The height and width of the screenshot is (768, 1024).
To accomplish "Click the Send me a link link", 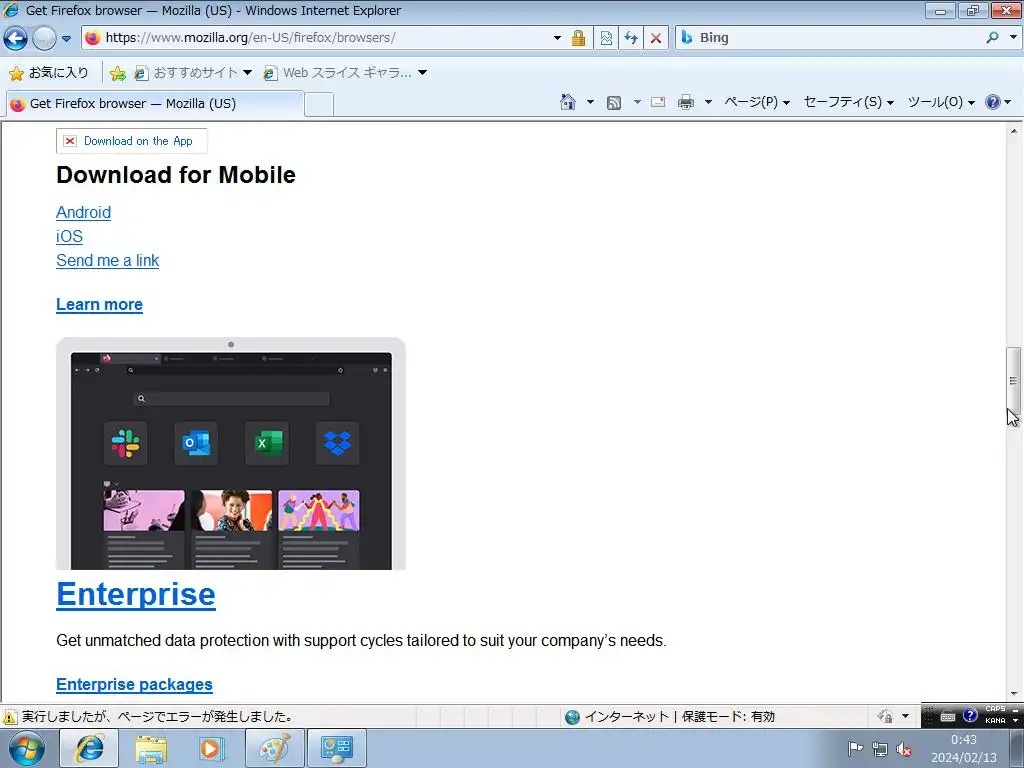I will 108,261.
